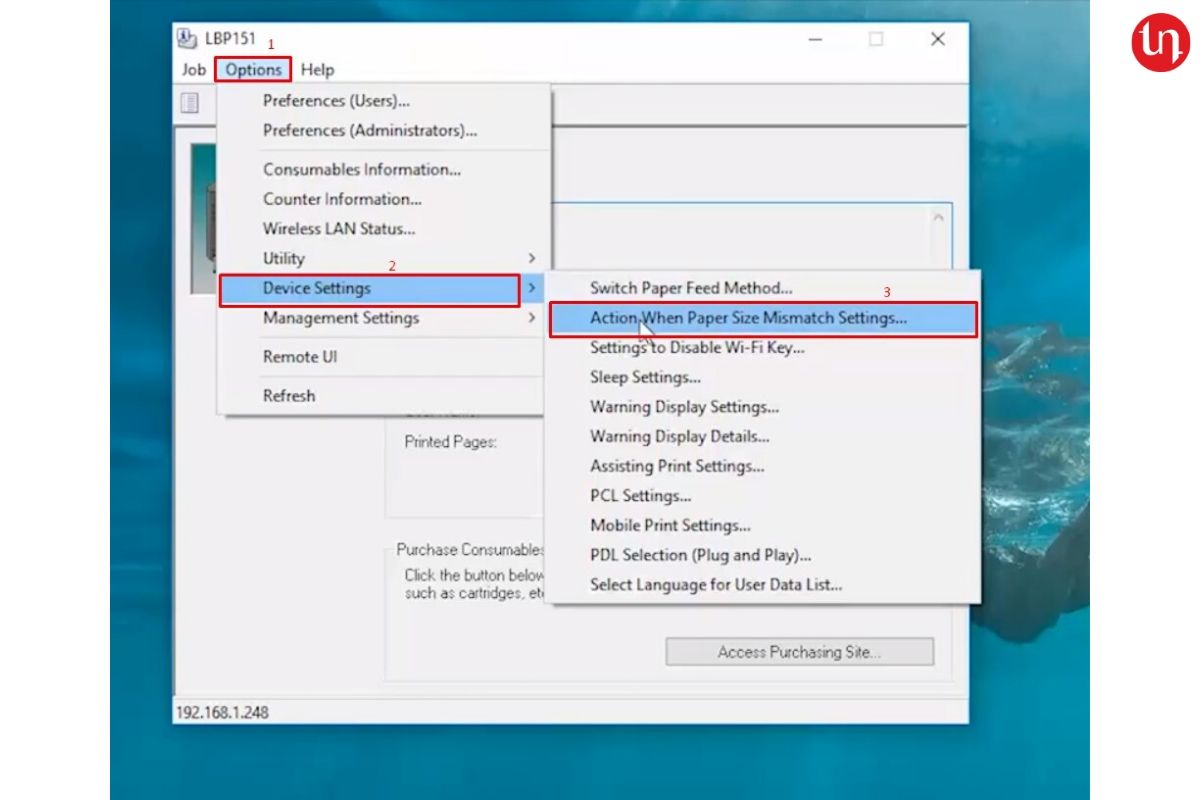Select Settings to Disable Wi-Fi Key...
The width and height of the screenshot is (1200, 800).
(763, 348)
